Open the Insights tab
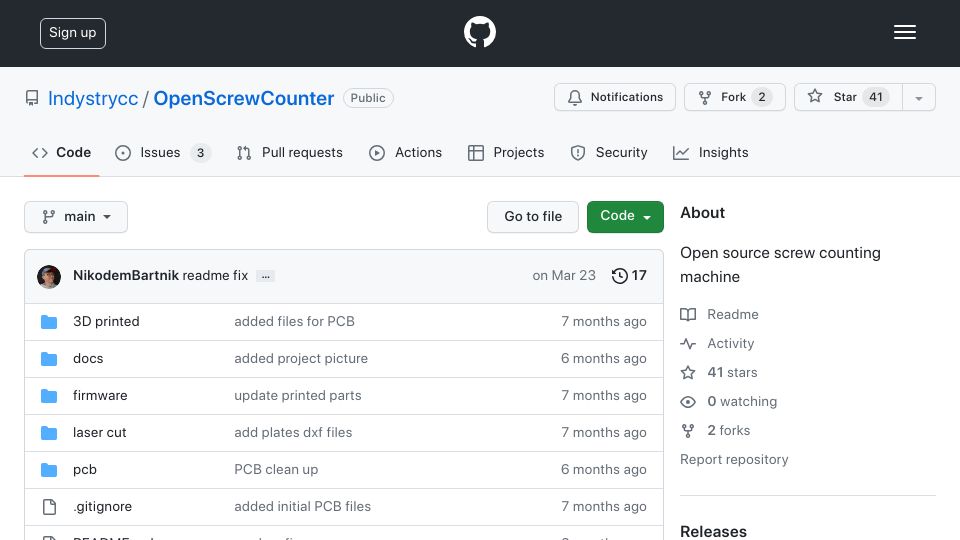 (710, 152)
